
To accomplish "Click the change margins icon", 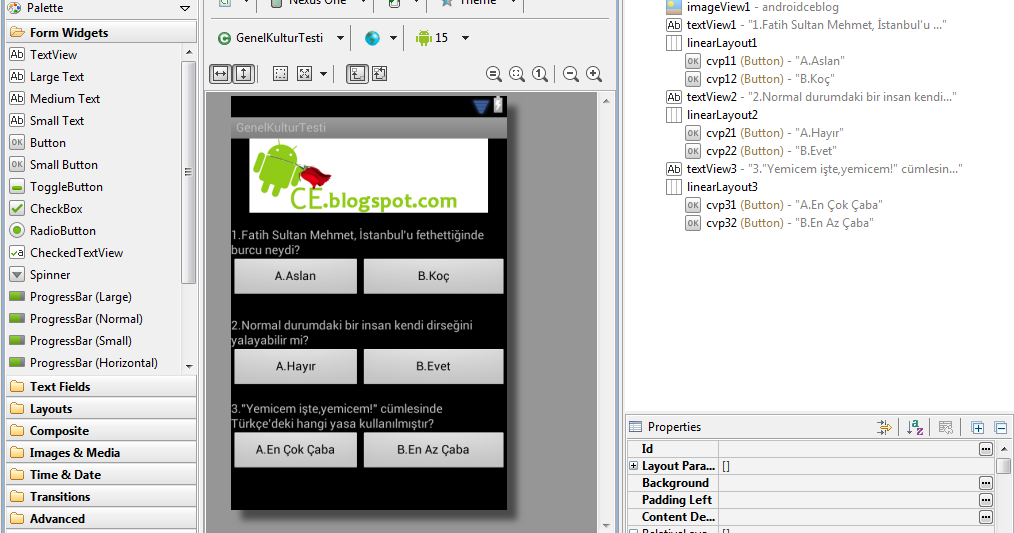I will 280,74.
